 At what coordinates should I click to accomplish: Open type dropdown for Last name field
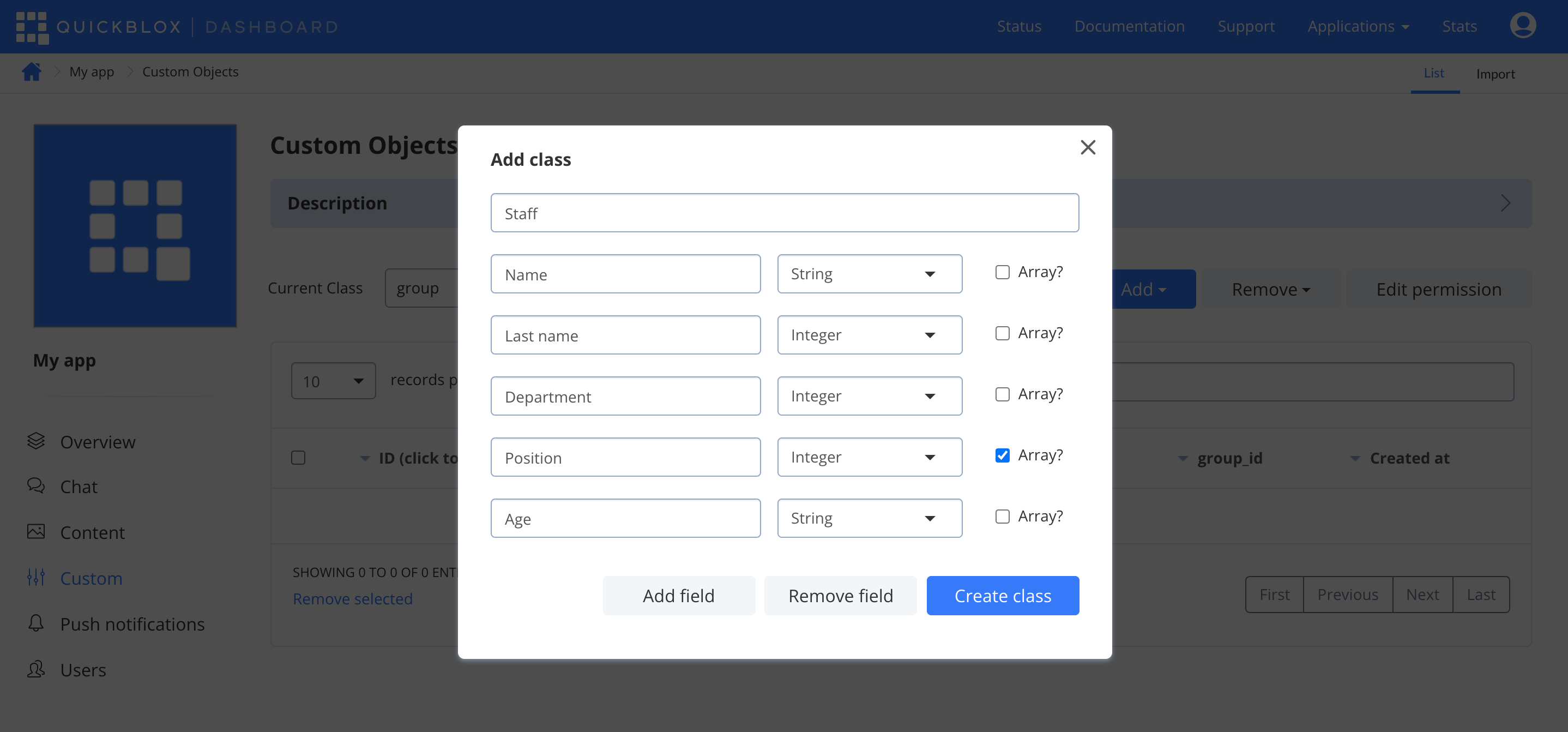(x=869, y=335)
